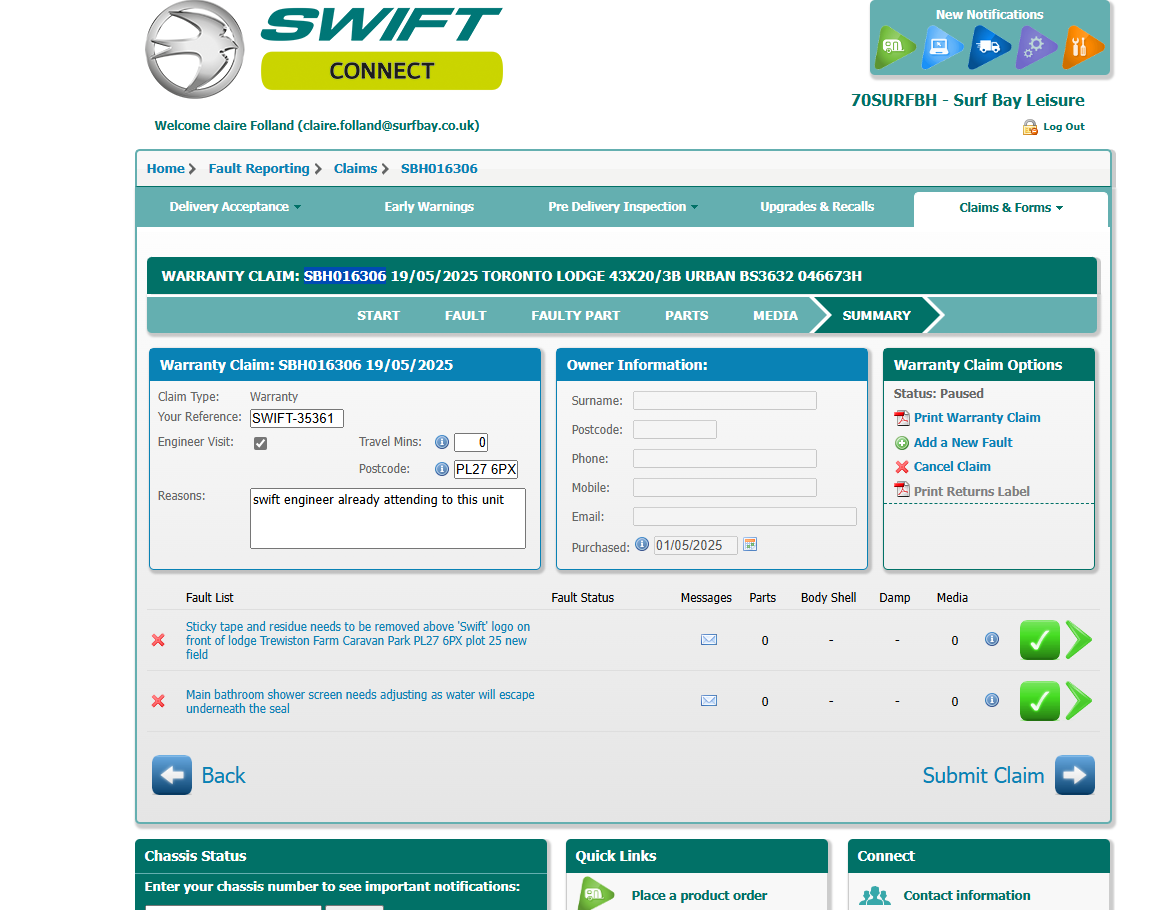
Task: Click the Submit Claim text
Action: point(983,776)
